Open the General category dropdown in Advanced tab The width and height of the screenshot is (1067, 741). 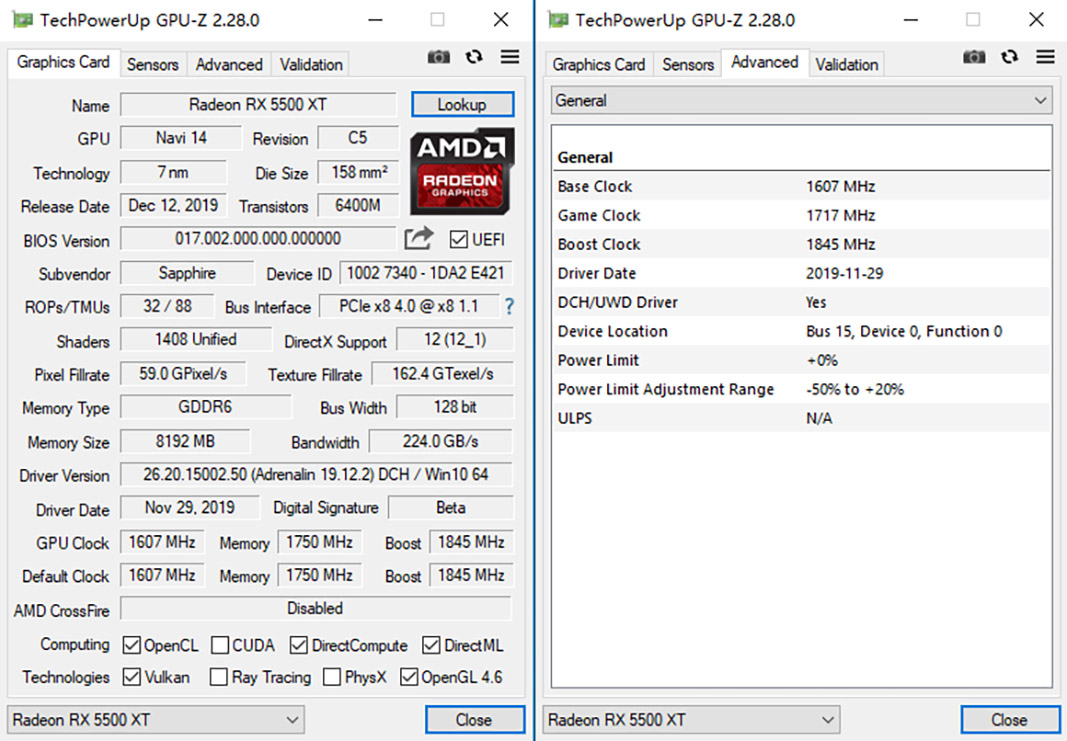801,101
